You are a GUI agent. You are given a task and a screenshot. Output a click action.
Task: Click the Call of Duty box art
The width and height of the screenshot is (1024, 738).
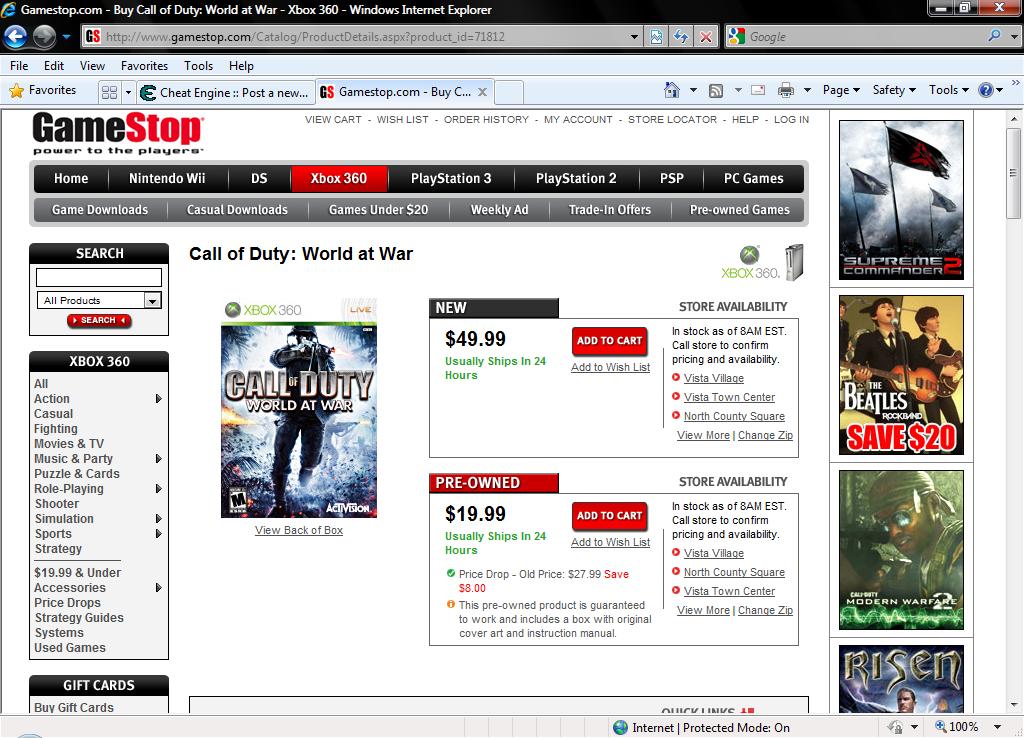pyautogui.click(x=298, y=408)
